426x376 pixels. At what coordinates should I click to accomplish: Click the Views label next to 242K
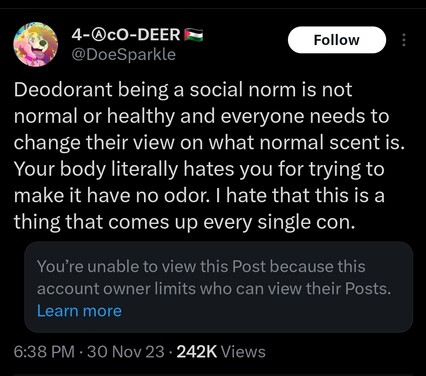point(243,352)
